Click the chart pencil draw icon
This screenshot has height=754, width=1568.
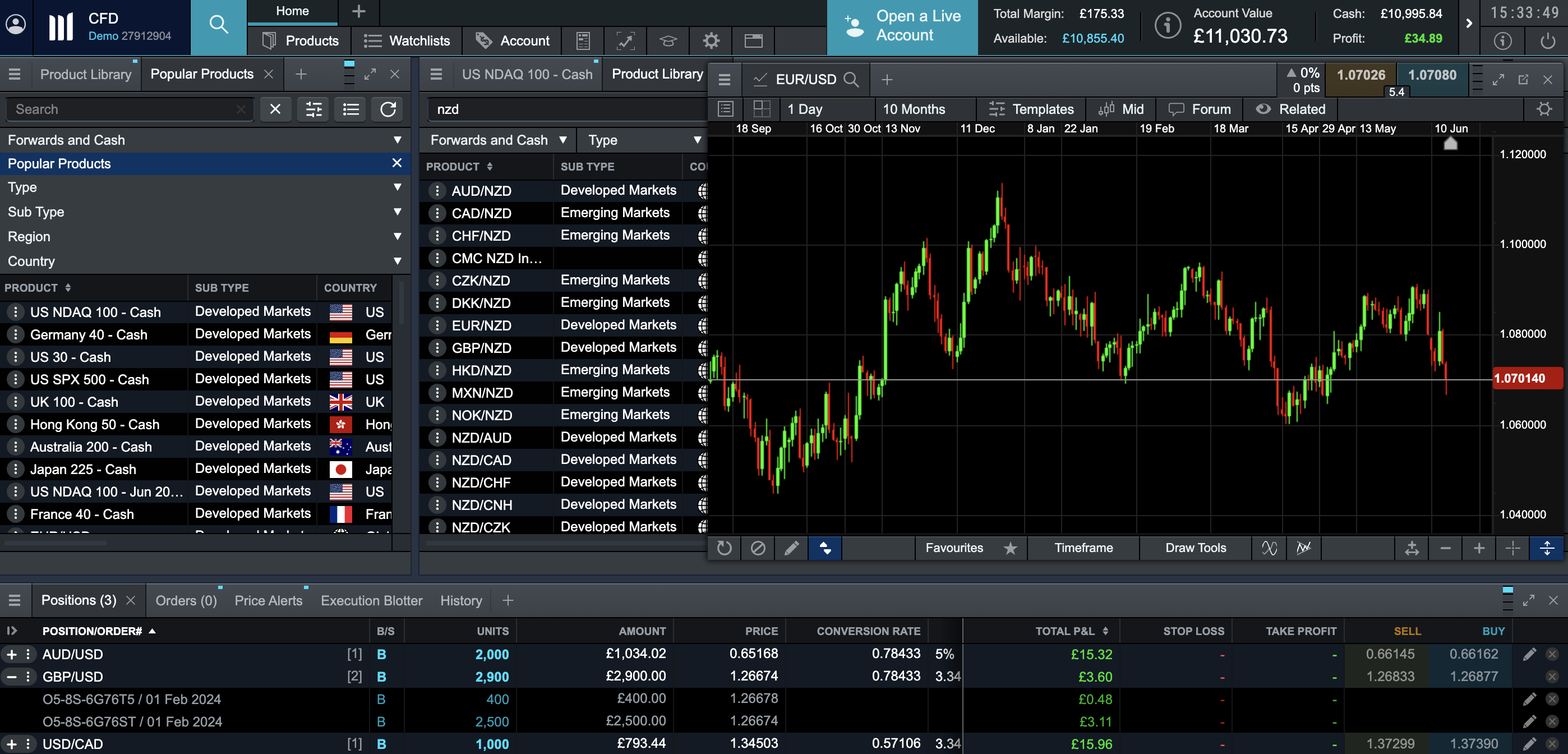click(x=791, y=548)
